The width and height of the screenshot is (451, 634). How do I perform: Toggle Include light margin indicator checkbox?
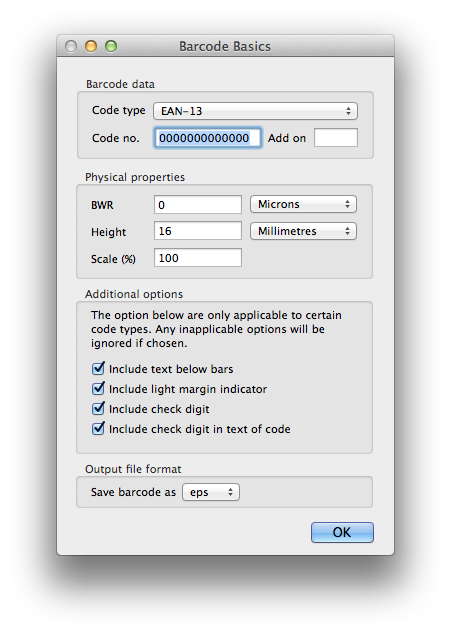click(98, 388)
